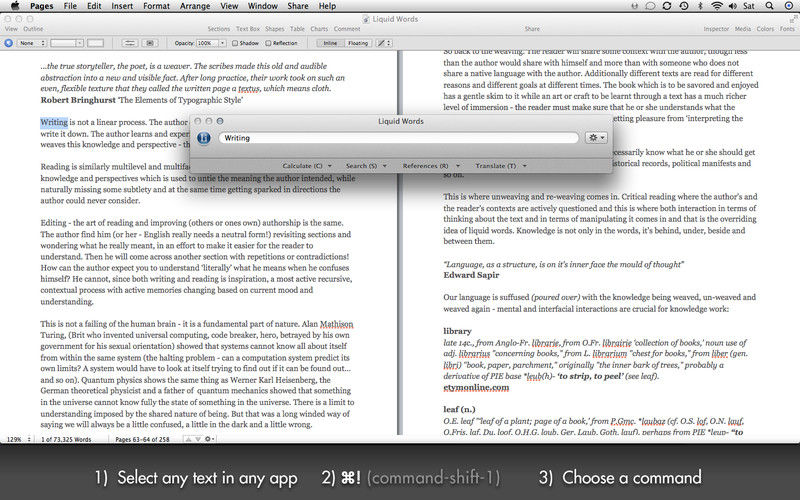
Task: Open the status bar gear menu
Action: pyautogui.click(x=209, y=439)
